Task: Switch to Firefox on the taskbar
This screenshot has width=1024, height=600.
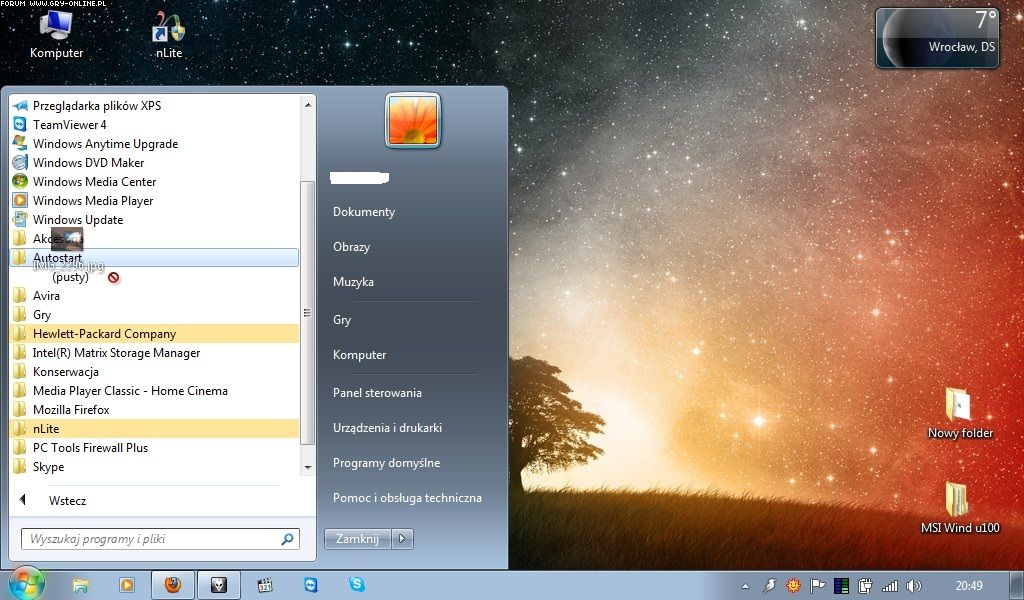Action: pyautogui.click(x=173, y=585)
